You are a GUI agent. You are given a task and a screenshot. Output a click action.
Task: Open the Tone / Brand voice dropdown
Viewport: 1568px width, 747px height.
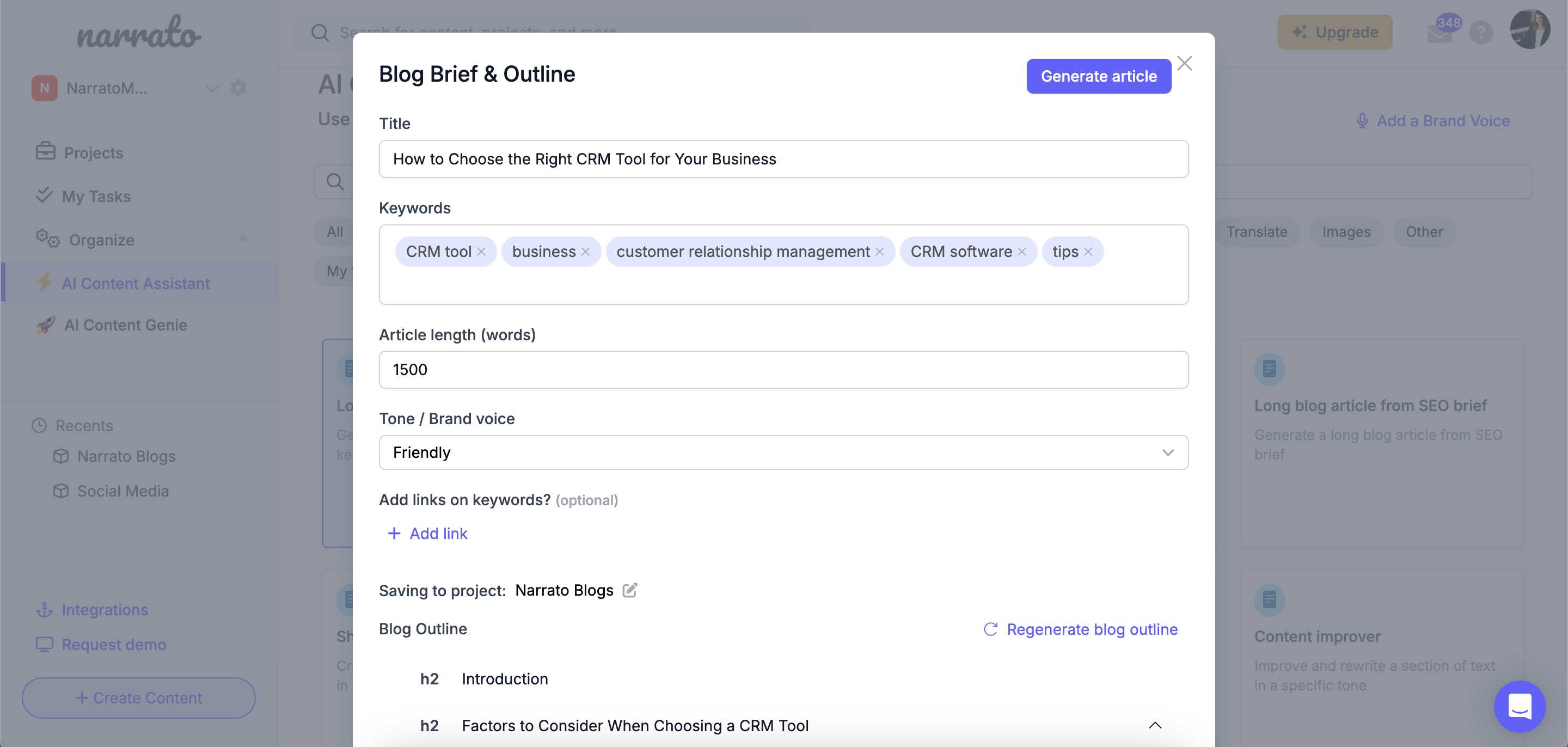point(783,452)
